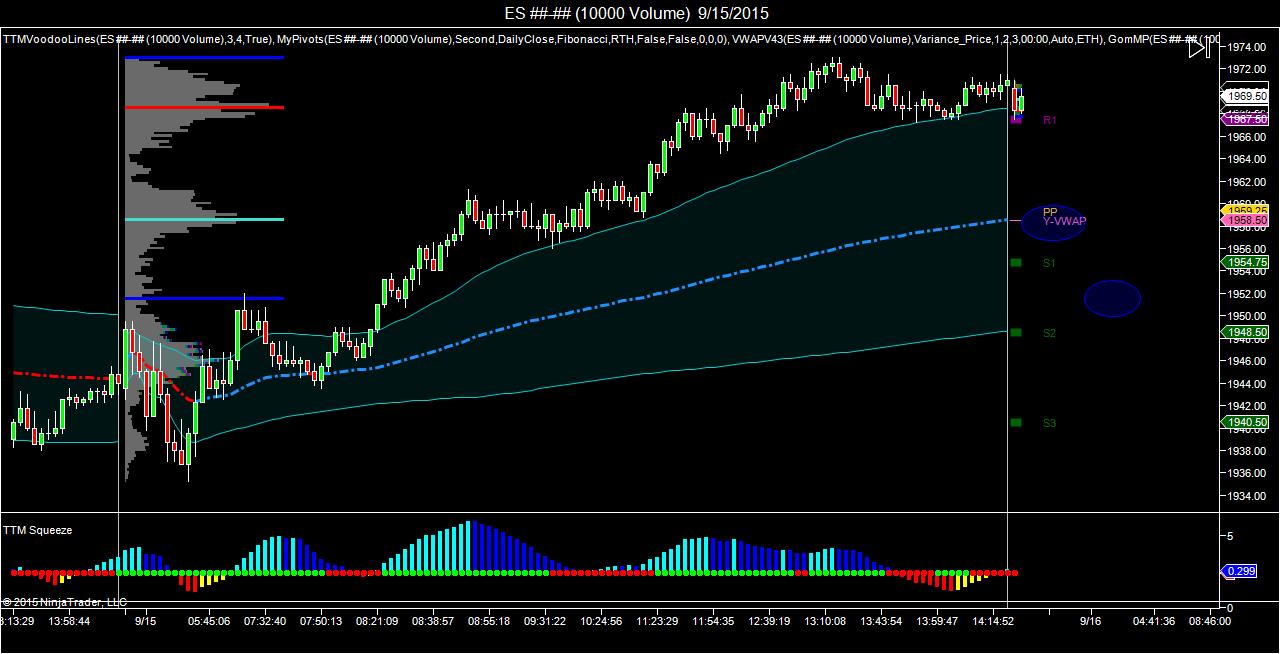This screenshot has width=1280, height=654.
Task: Click the green 1940.50 price marker
Action: pos(1244,422)
